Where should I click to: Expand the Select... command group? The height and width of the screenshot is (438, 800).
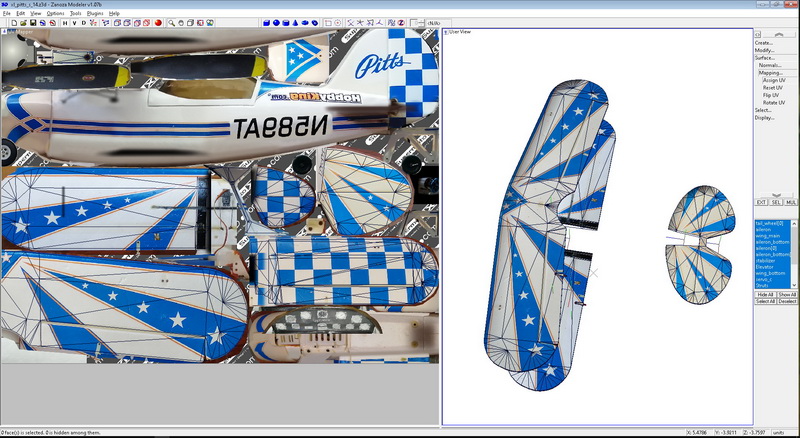(763, 110)
